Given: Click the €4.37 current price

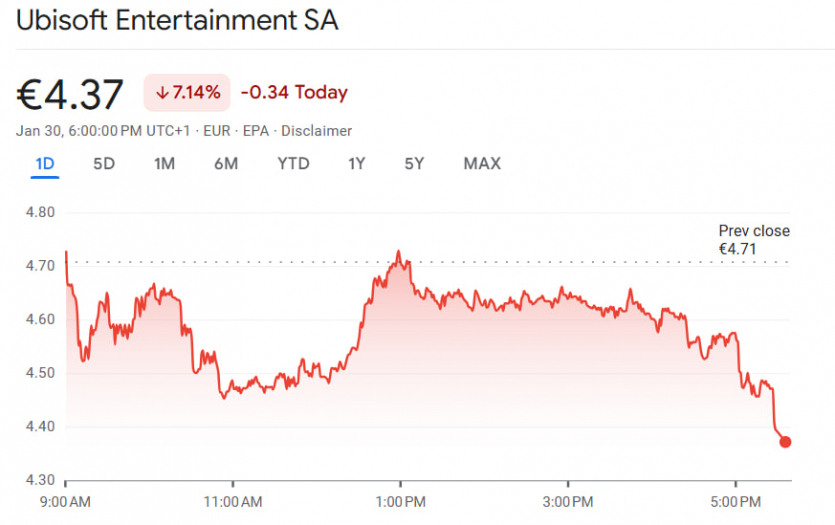Looking at the screenshot, I should (70, 94).
